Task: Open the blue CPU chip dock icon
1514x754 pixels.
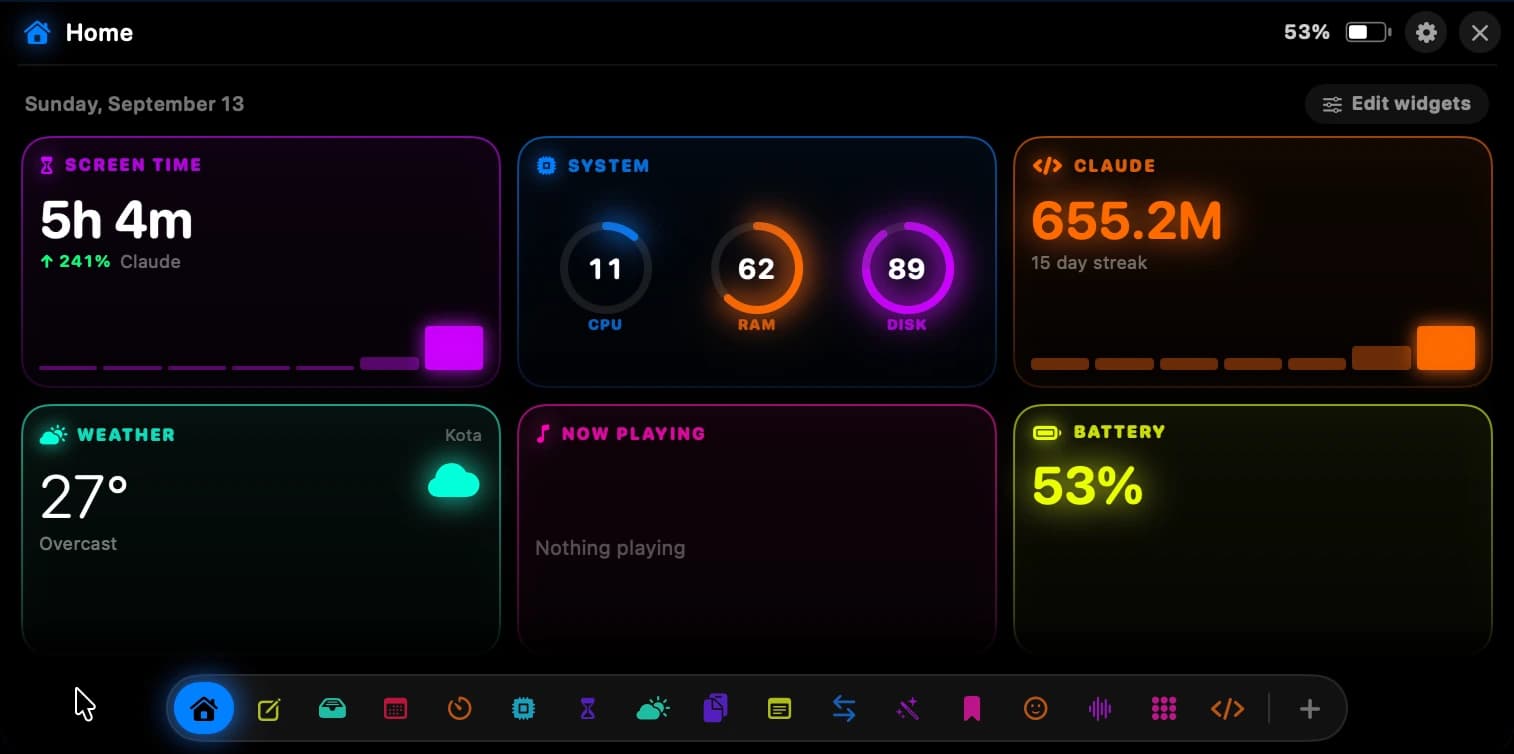Action: tap(522, 709)
